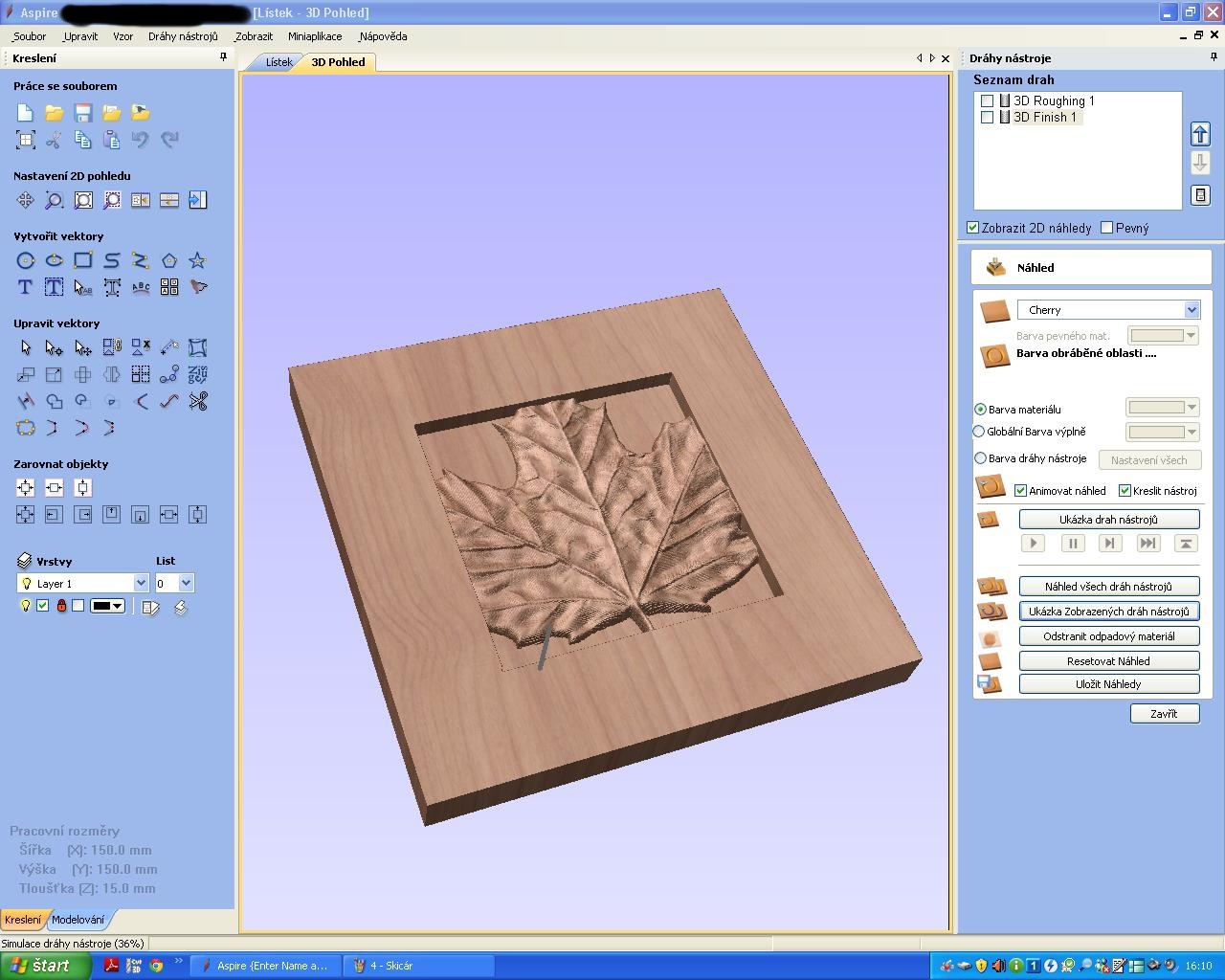Image resolution: width=1225 pixels, height=980 pixels.
Task: Uncheck Animovat náhled checkbox
Action: click(1021, 491)
